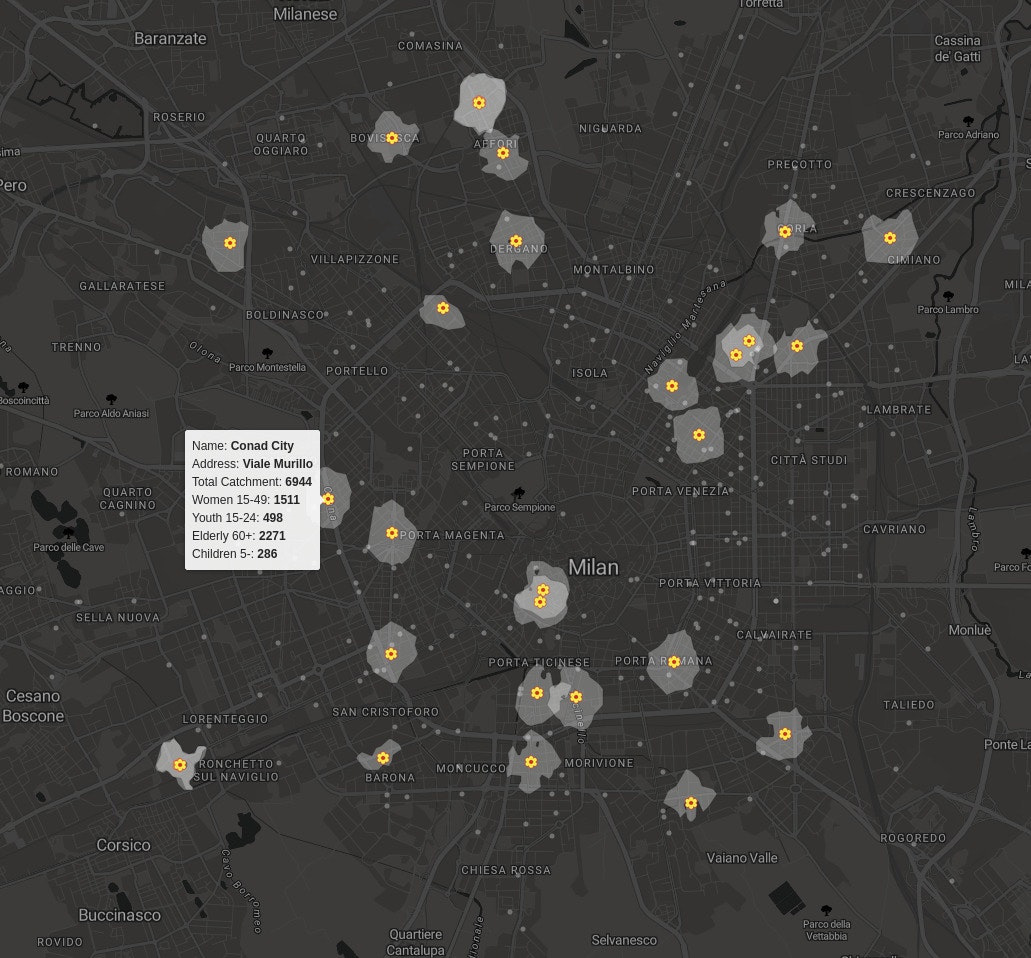Select the Parco Montestella tree icon

(267, 354)
